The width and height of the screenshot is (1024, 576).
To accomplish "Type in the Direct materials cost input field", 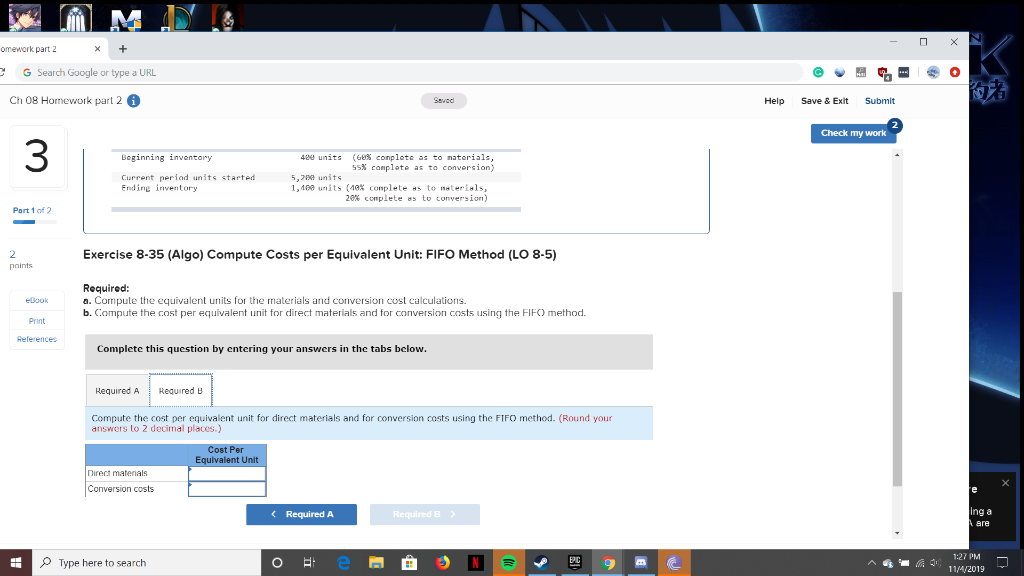I will click(x=227, y=473).
